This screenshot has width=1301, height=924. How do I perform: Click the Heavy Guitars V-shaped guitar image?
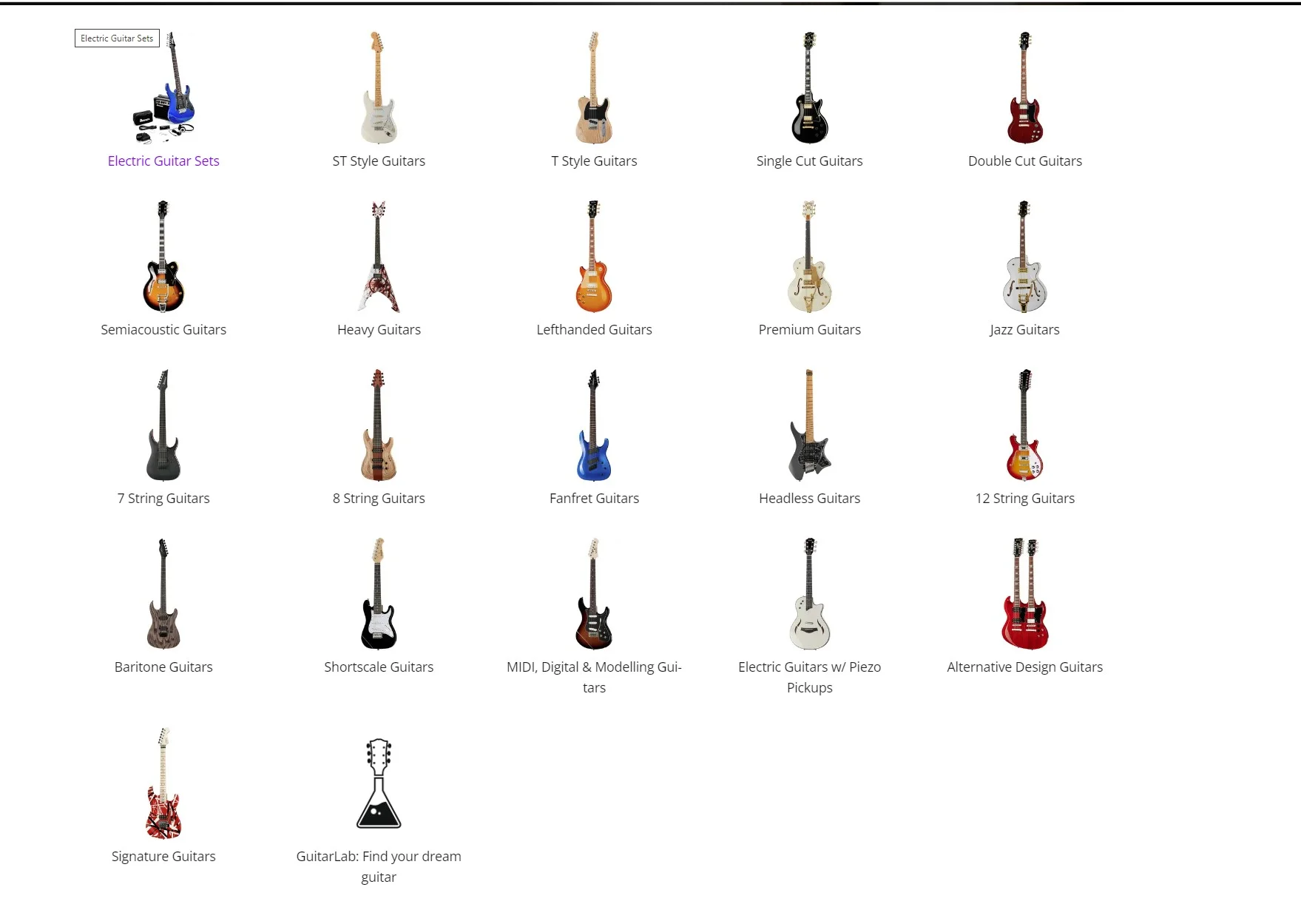pyautogui.click(x=379, y=257)
